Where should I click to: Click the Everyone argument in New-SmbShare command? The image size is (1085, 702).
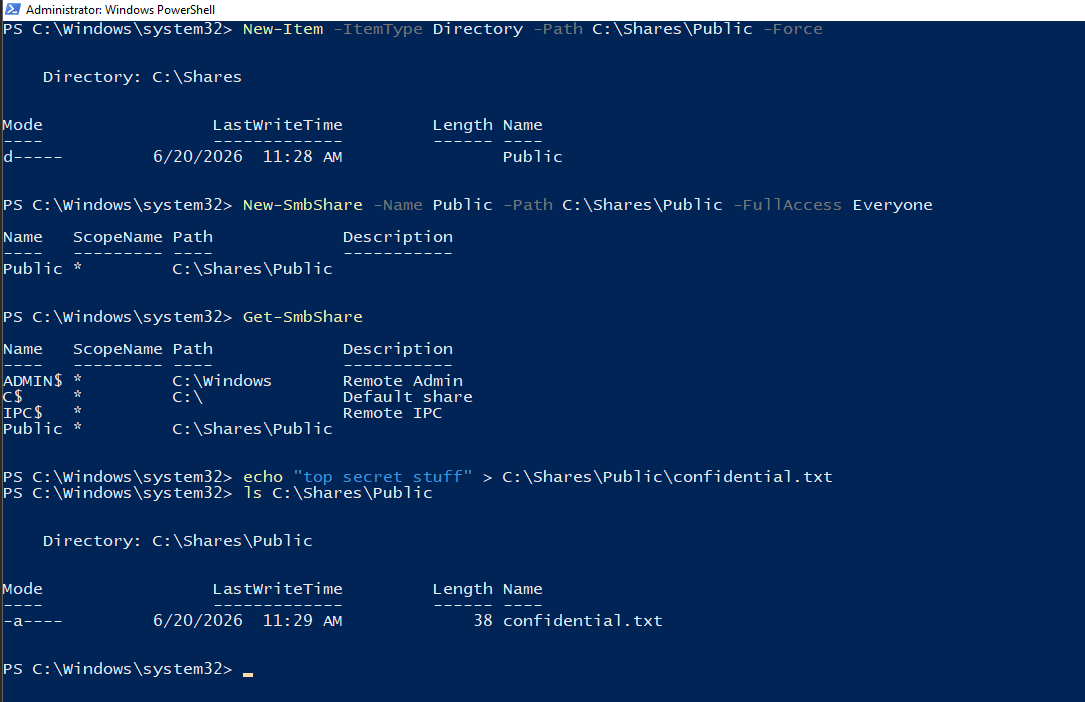click(x=893, y=205)
